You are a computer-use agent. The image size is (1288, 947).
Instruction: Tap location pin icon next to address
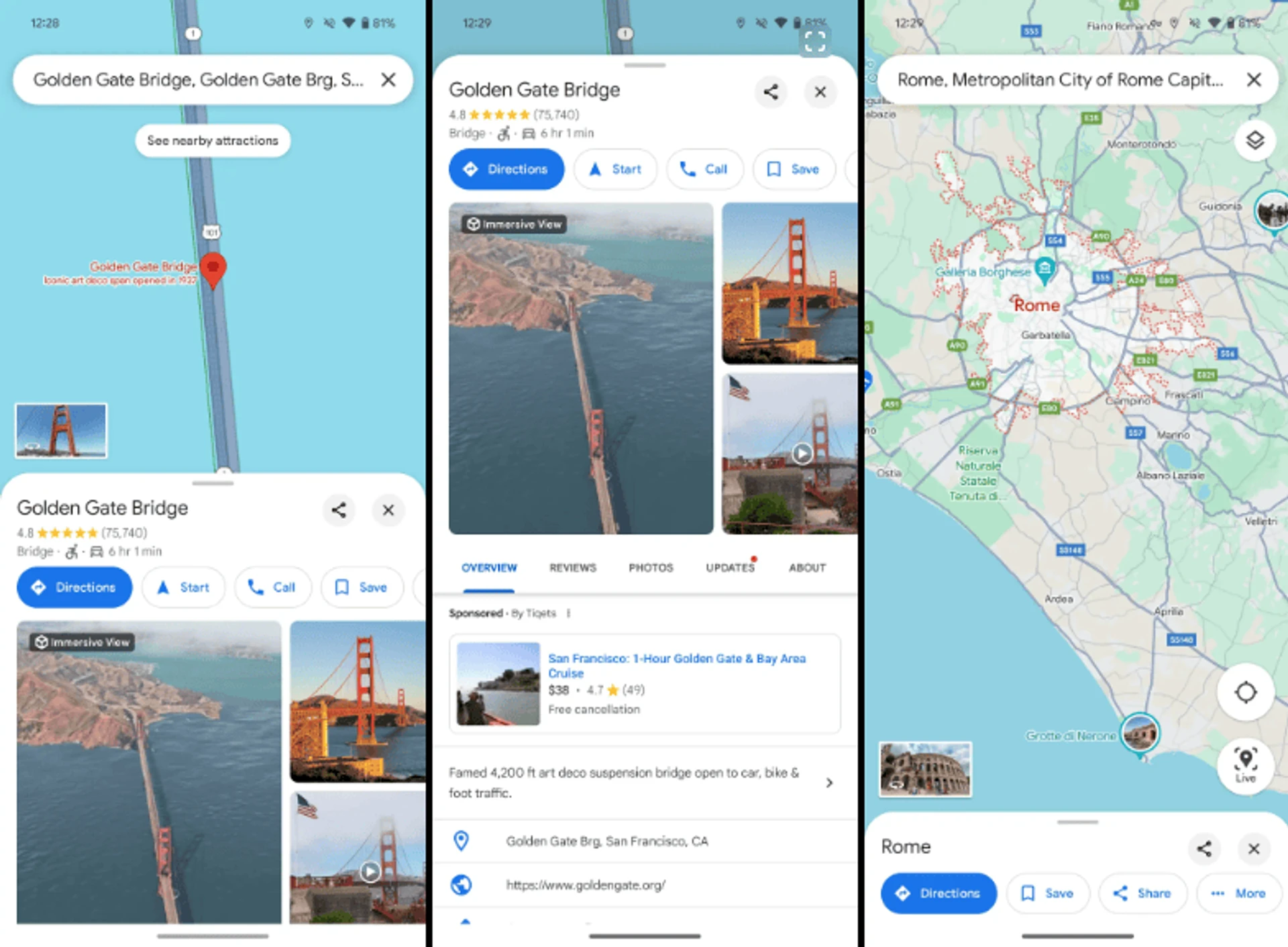(x=462, y=841)
